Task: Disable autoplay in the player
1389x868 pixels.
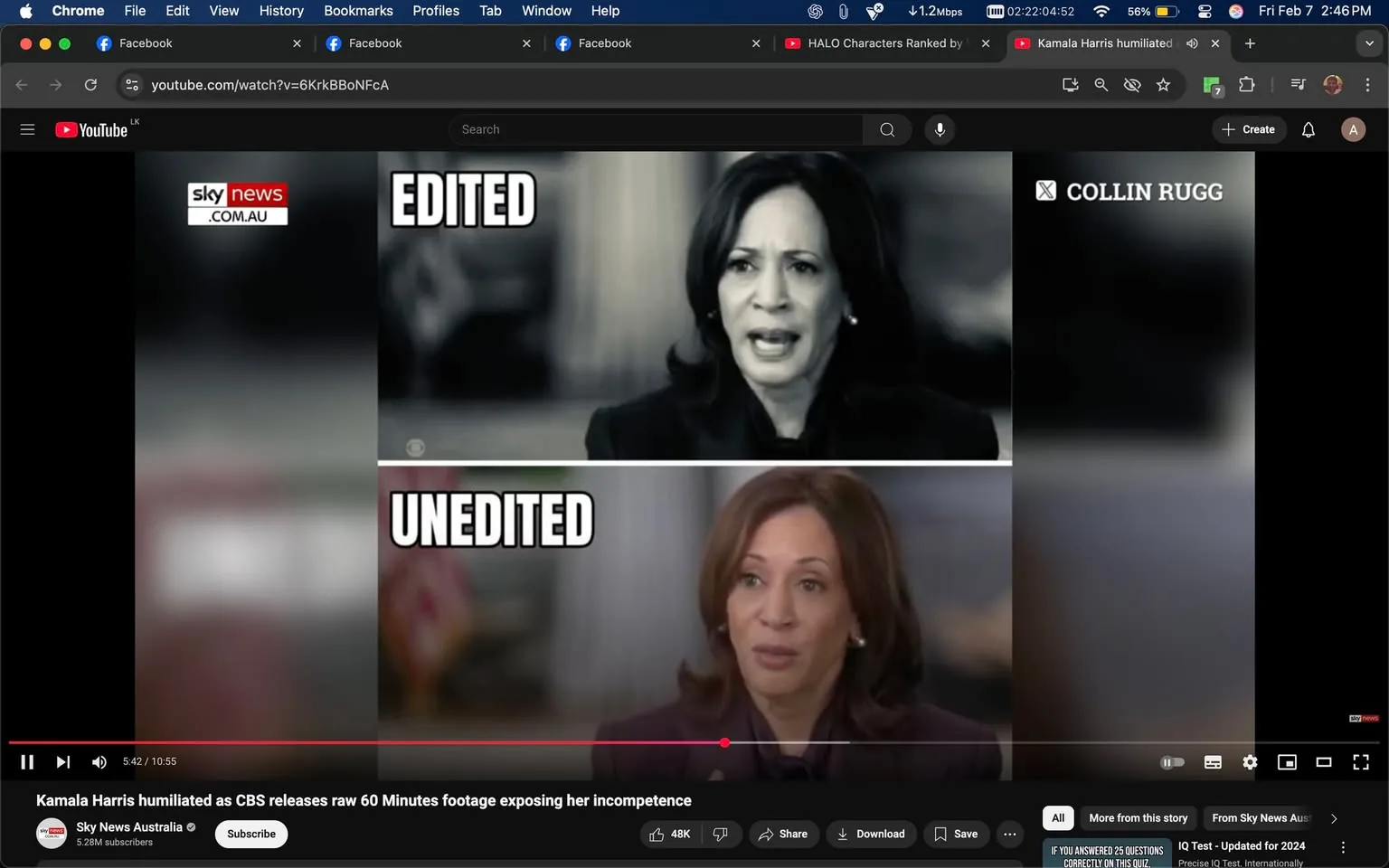Action: [x=1172, y=761]
